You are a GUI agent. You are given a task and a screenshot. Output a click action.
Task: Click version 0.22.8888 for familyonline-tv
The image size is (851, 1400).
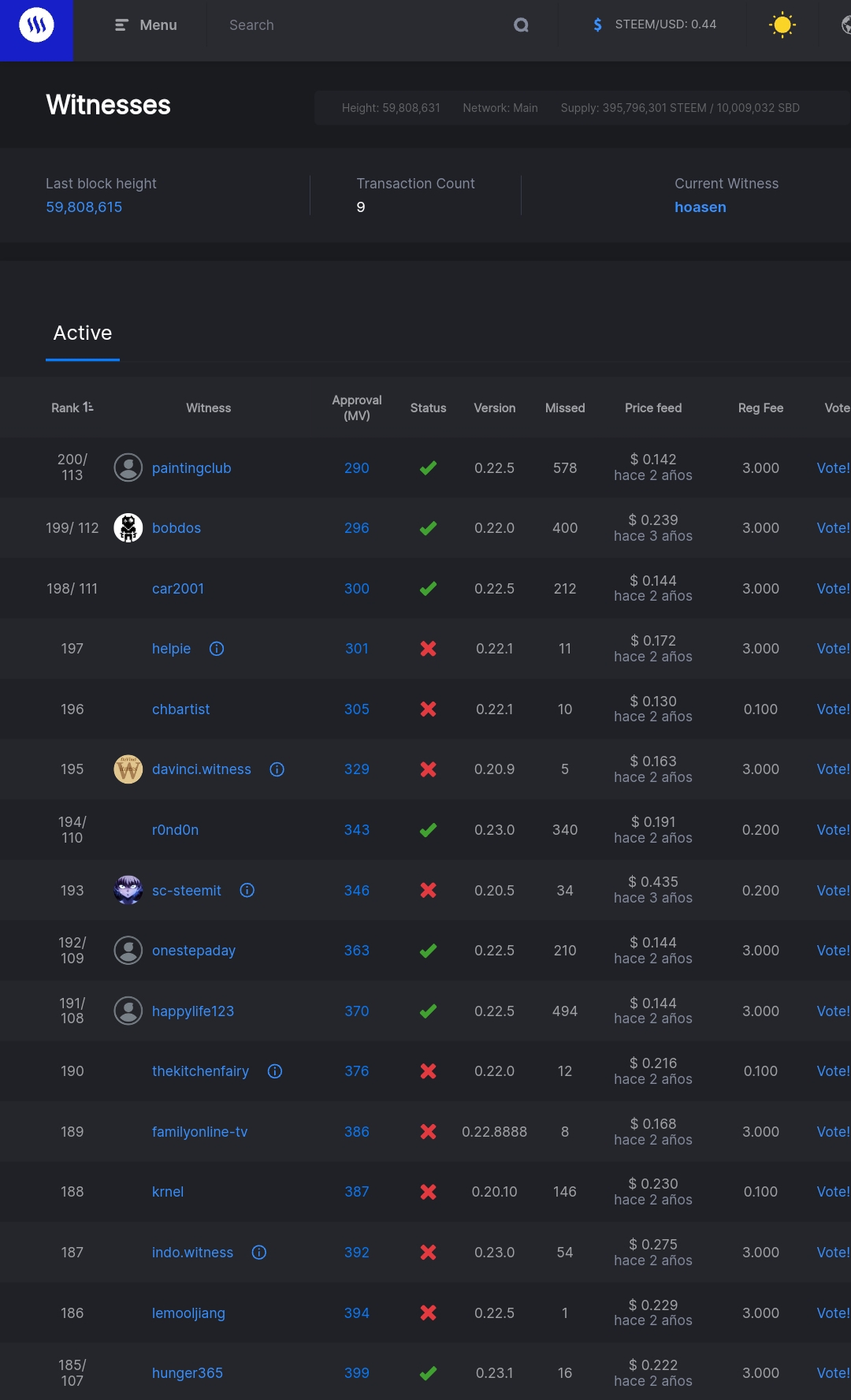[495, 1132]
